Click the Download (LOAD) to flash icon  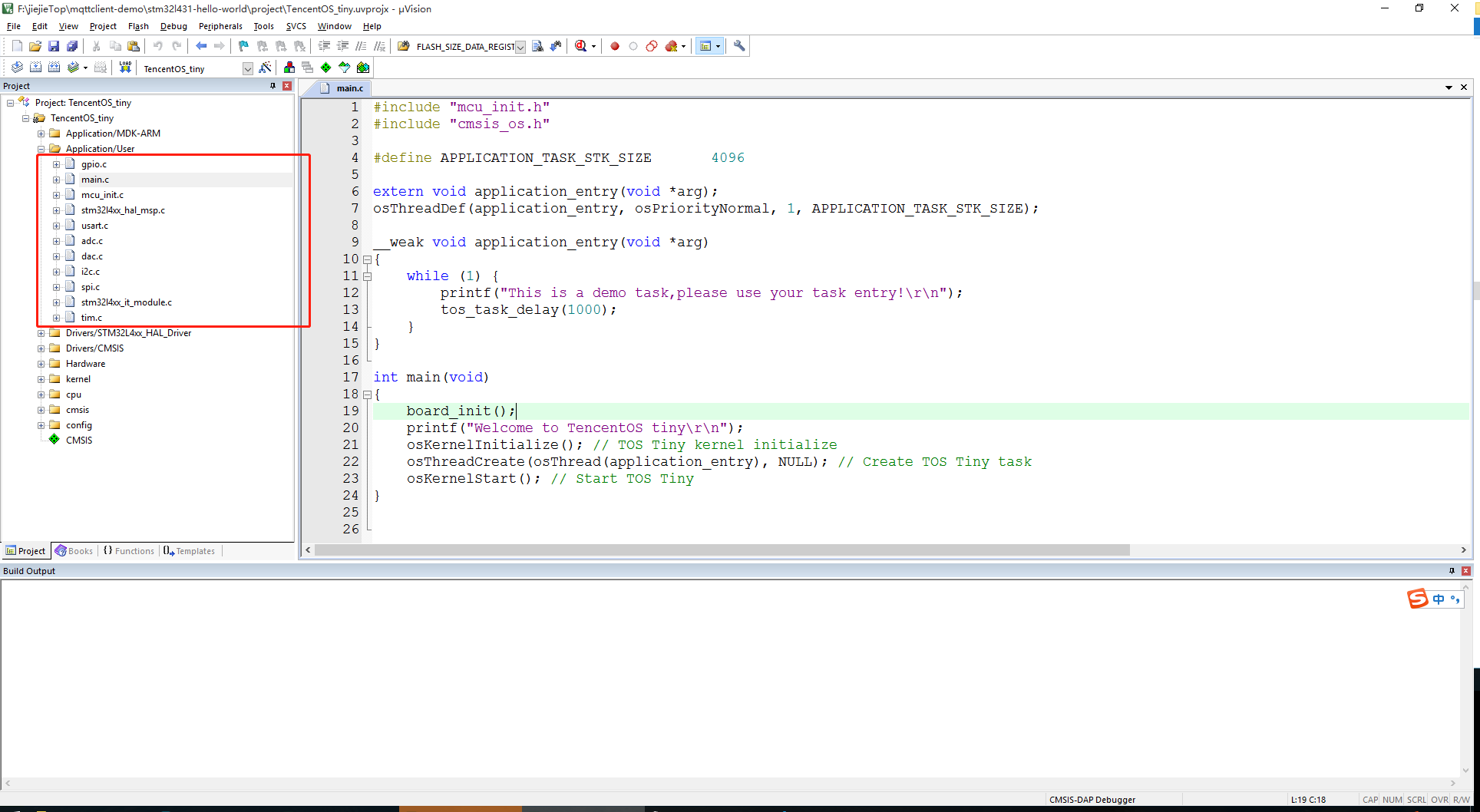tap(125, 68)
